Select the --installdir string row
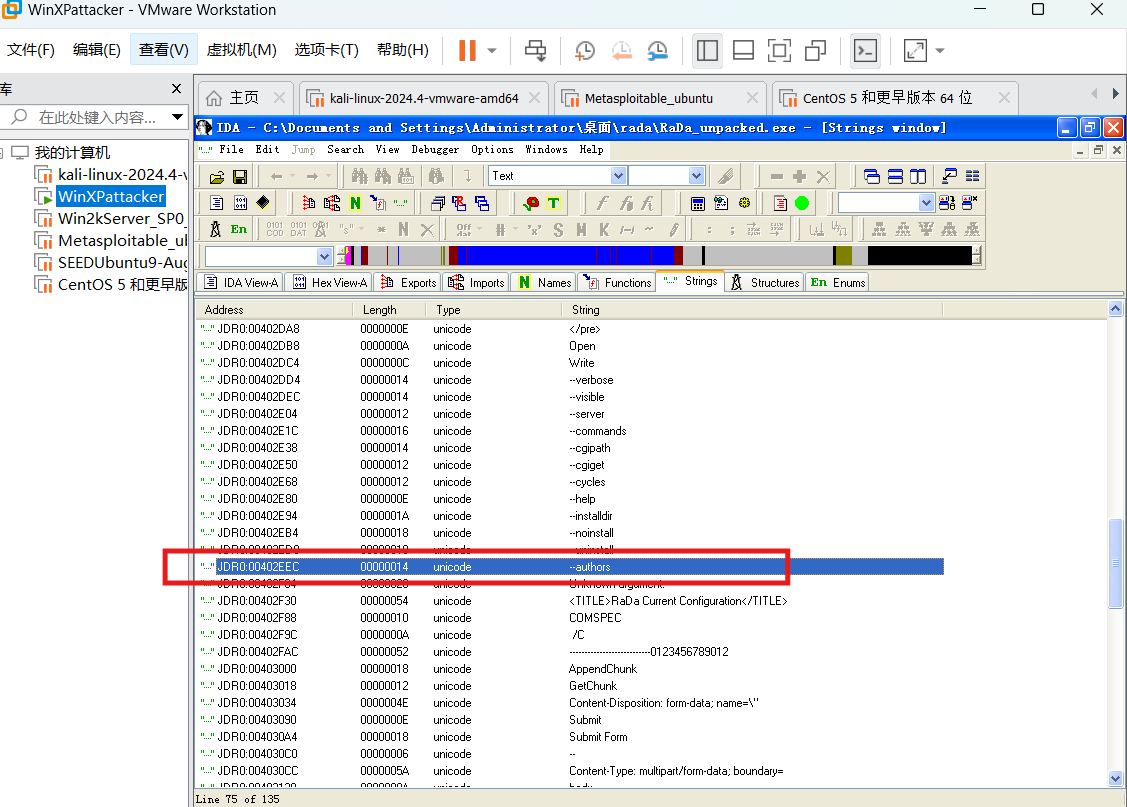 click(x=571, y=516)
